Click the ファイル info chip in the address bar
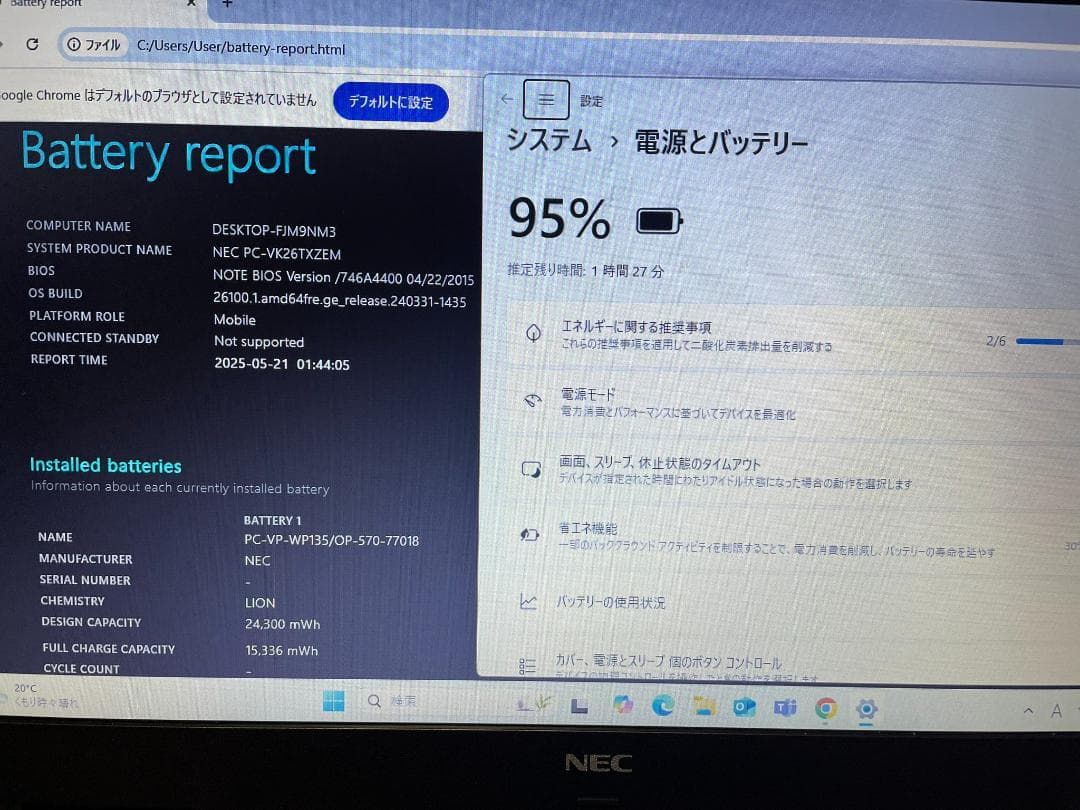Viewport: 1080px width, 810px height. [x=94, y=45]
